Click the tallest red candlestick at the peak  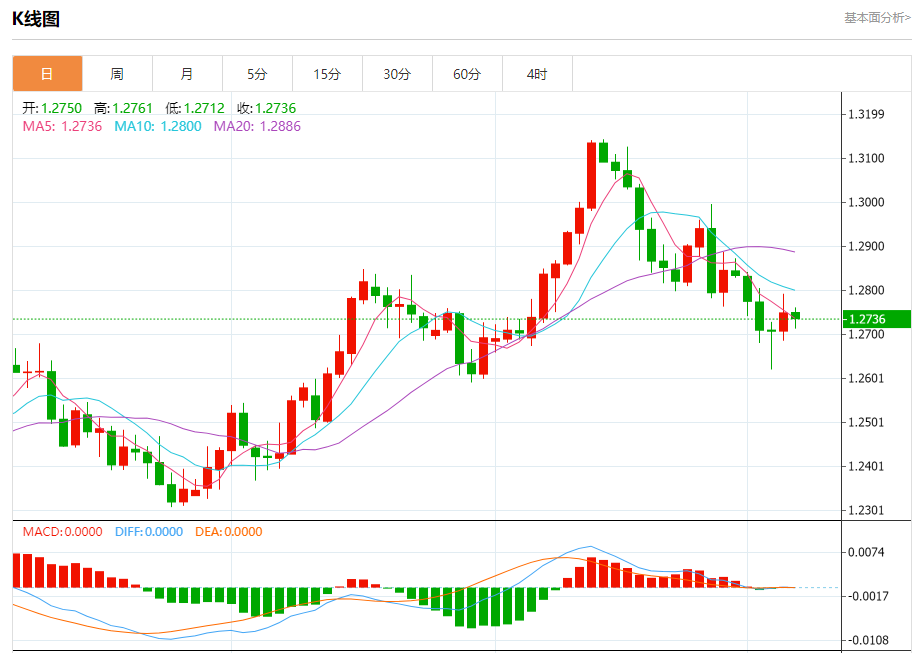coord(591,175)
